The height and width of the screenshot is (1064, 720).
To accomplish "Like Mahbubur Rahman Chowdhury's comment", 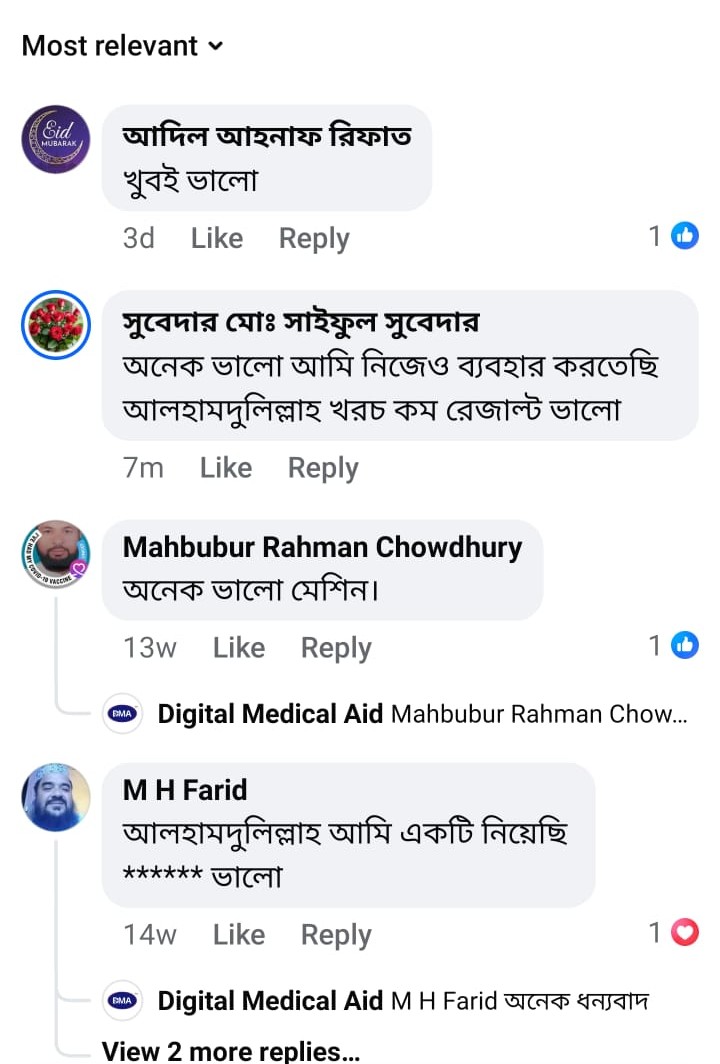I will (239, 648).
